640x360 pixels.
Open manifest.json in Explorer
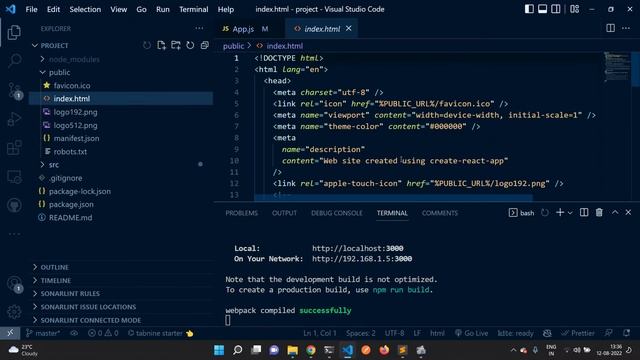click(76, 138)
